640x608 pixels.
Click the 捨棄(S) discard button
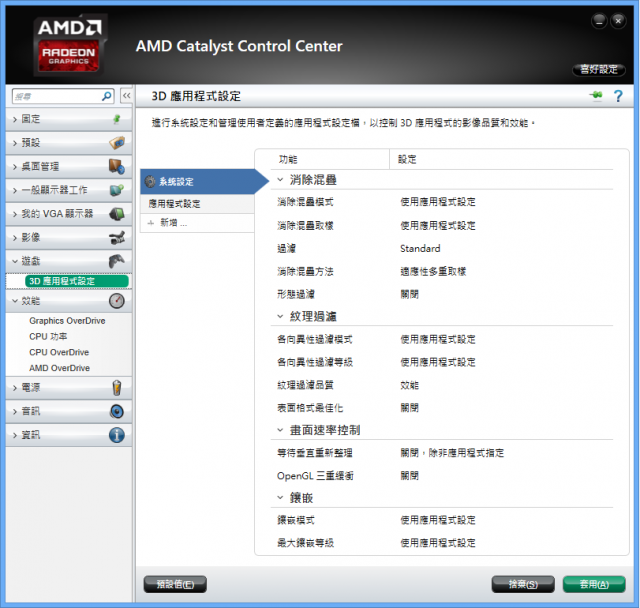[x=523, y=584]
